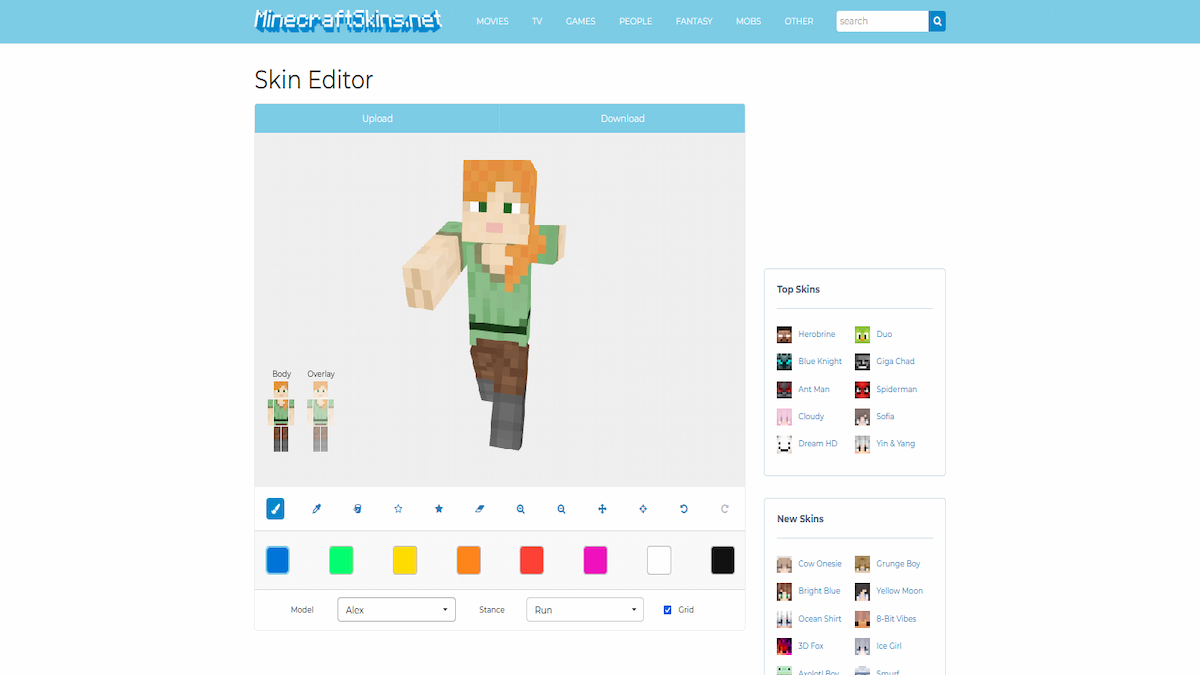Select the Paintbrush tool
Viewport: 1200px width, 675px height.
(275, 509)
